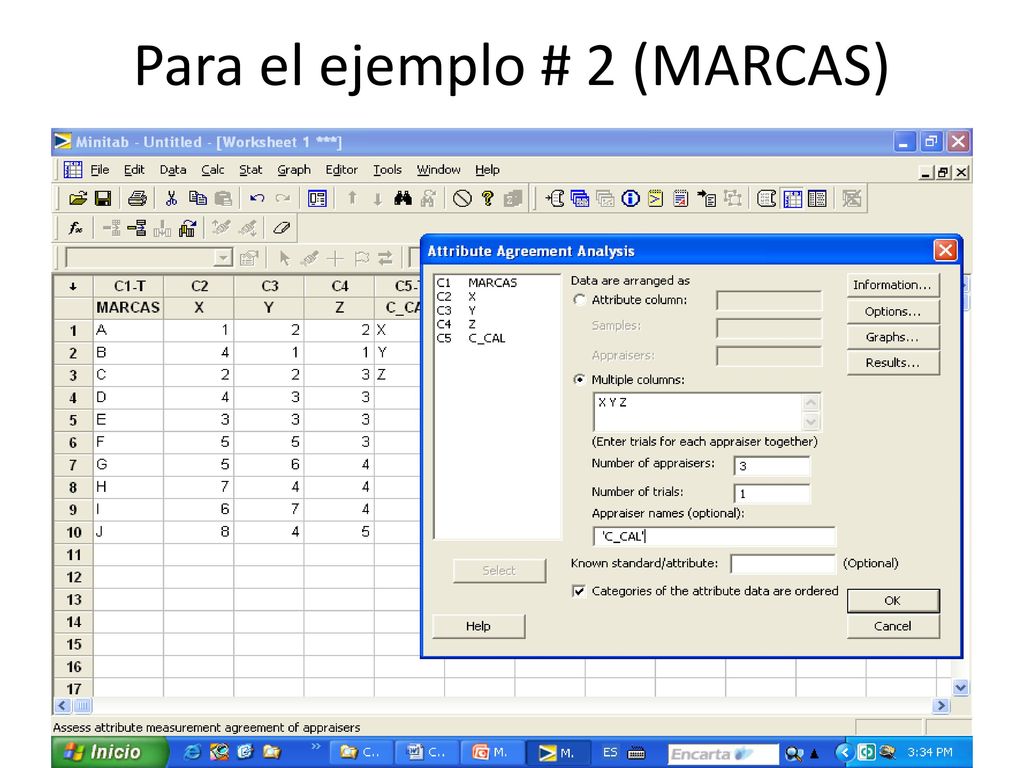The width and height of the screenshot is (1024, 768).
Task: Click the worksheet vertical scrollbar down arrow
Action: 960,687
